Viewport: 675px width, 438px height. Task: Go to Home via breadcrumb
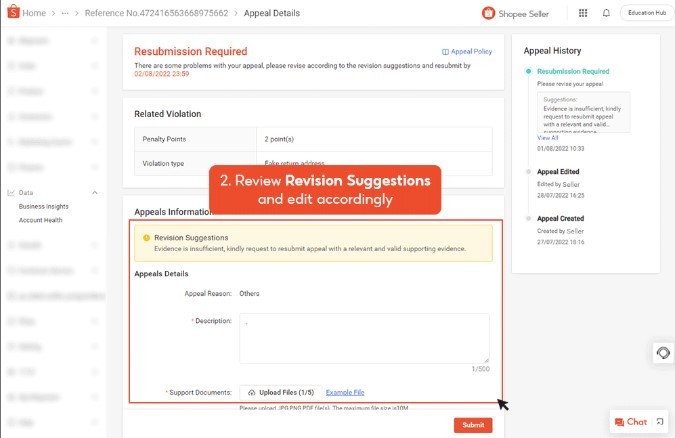click(34, 13)
